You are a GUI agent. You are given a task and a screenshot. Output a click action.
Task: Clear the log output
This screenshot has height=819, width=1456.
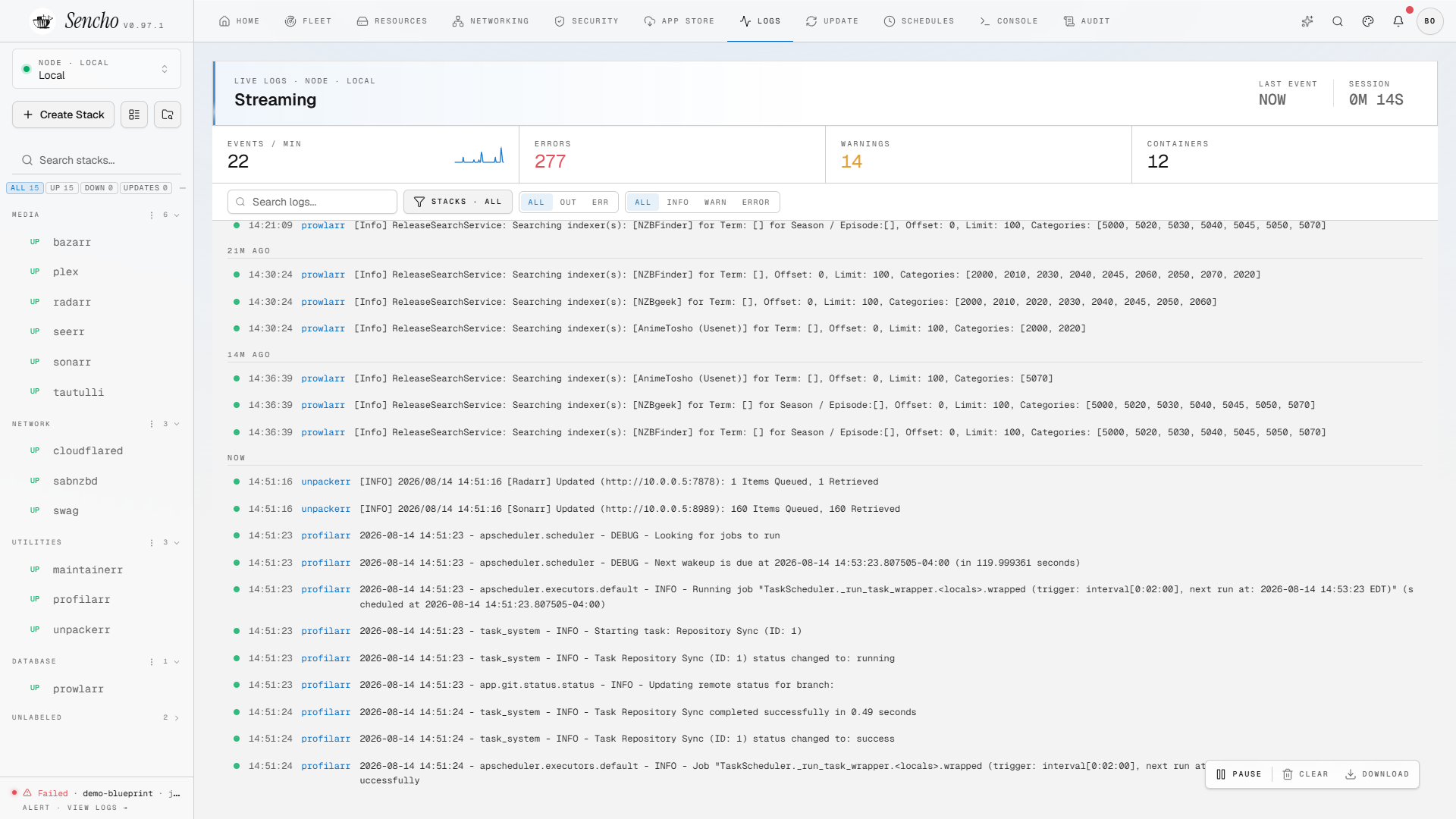[1306, 774]
